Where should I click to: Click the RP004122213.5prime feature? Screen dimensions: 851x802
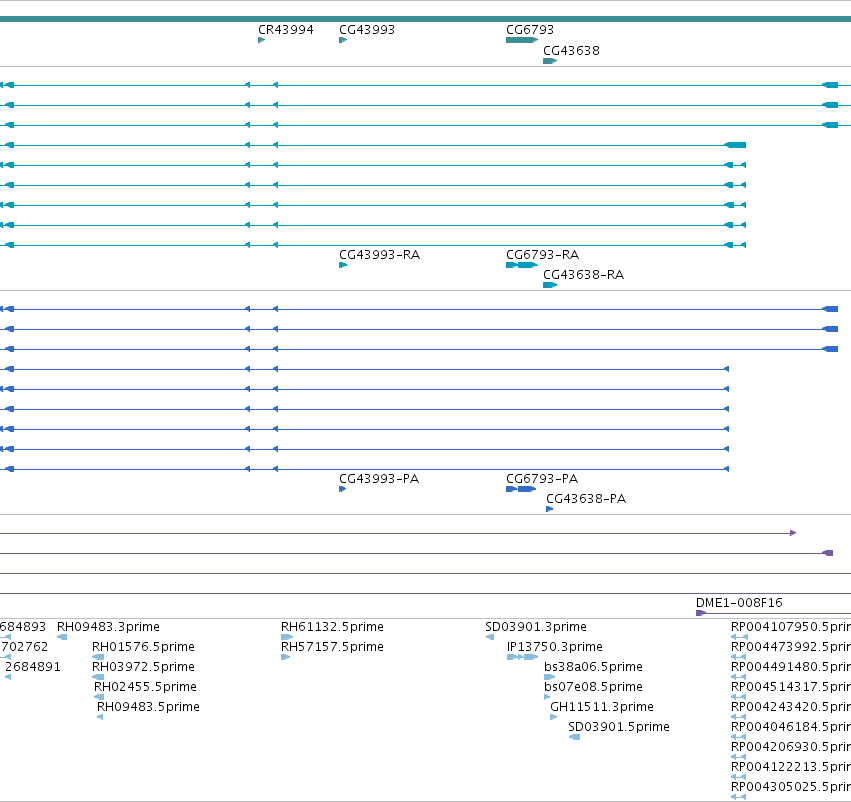click(739, 777)
